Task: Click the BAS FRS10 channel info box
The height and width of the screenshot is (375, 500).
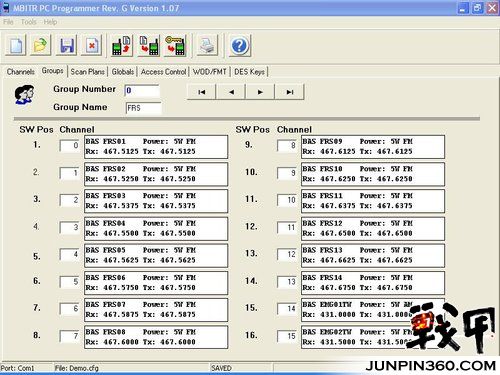Action: pos(373,174)
